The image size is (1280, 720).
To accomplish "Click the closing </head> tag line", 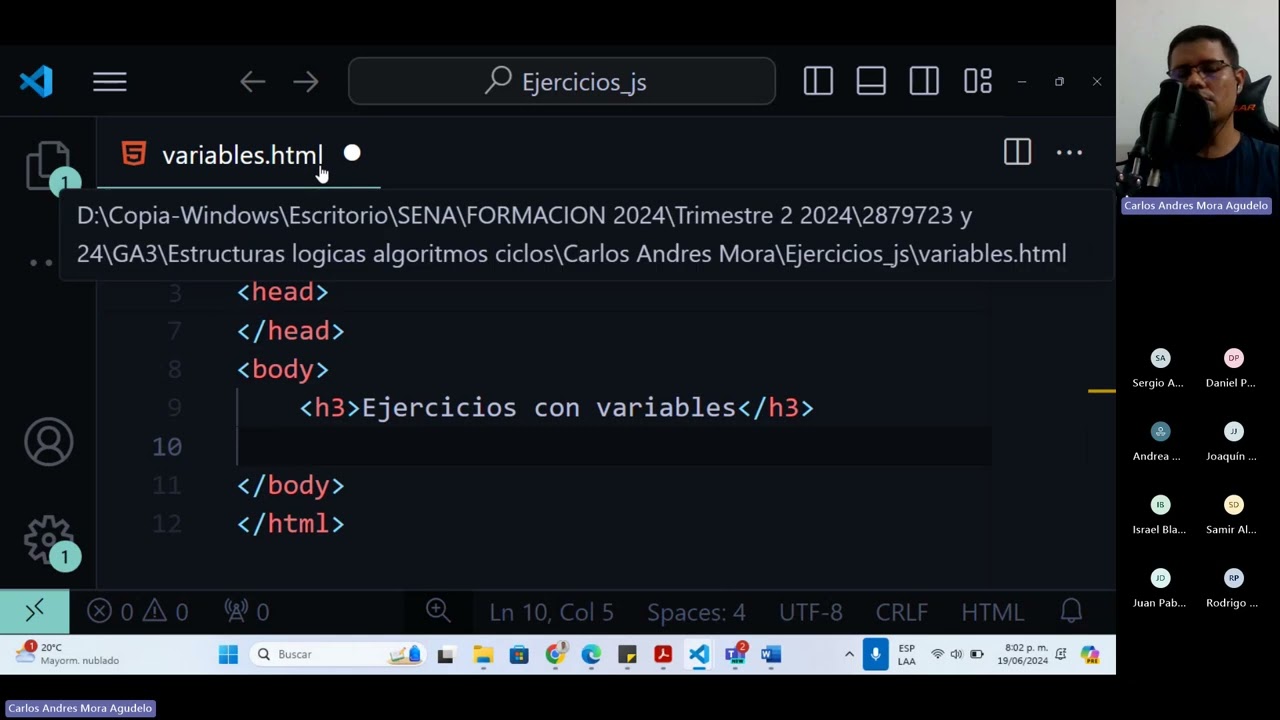I will click(x=291, y=331).
